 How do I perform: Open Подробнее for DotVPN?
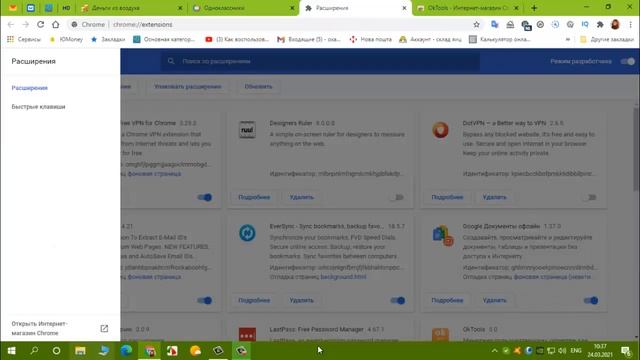point(447,197)
